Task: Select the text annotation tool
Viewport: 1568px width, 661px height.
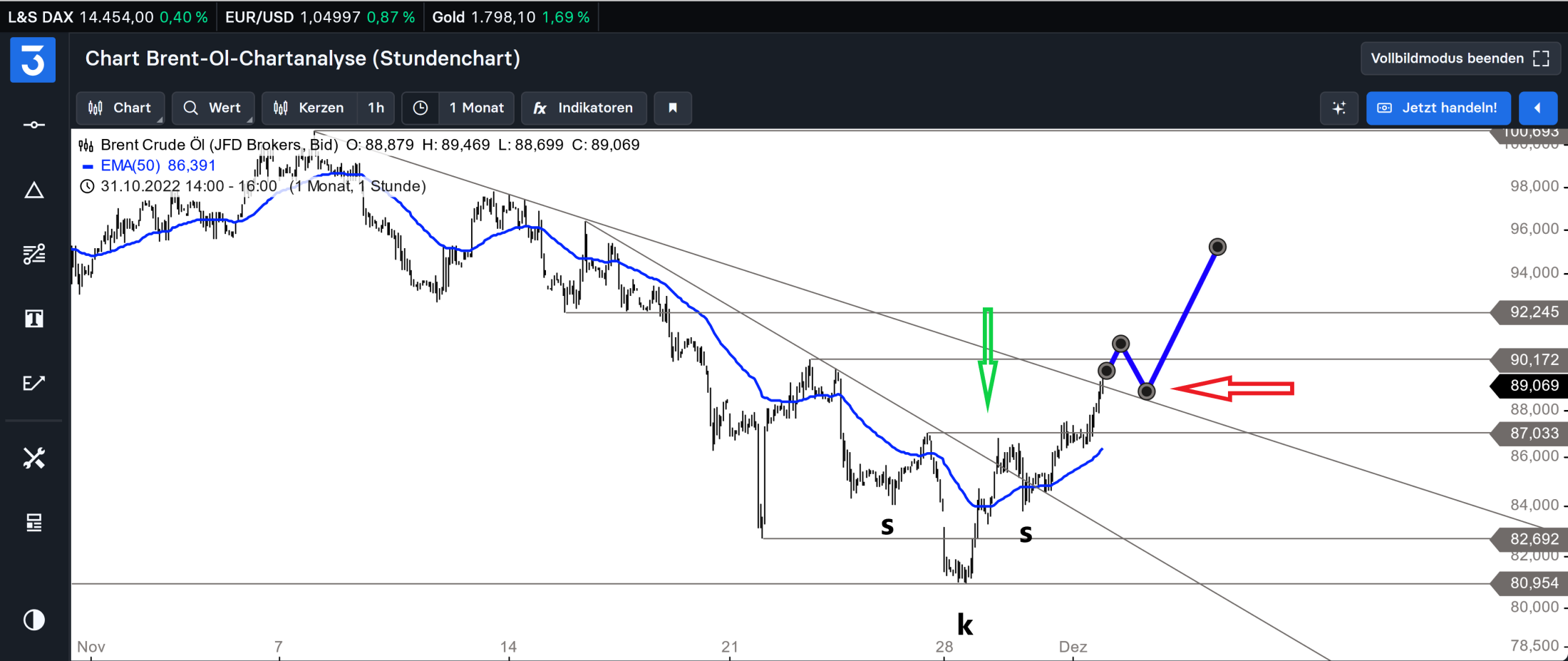Action: click(x=33, y=318)
